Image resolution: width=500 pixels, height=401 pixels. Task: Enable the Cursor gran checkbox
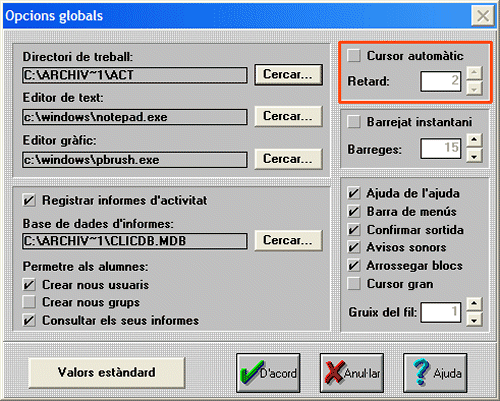pos(354,284)
